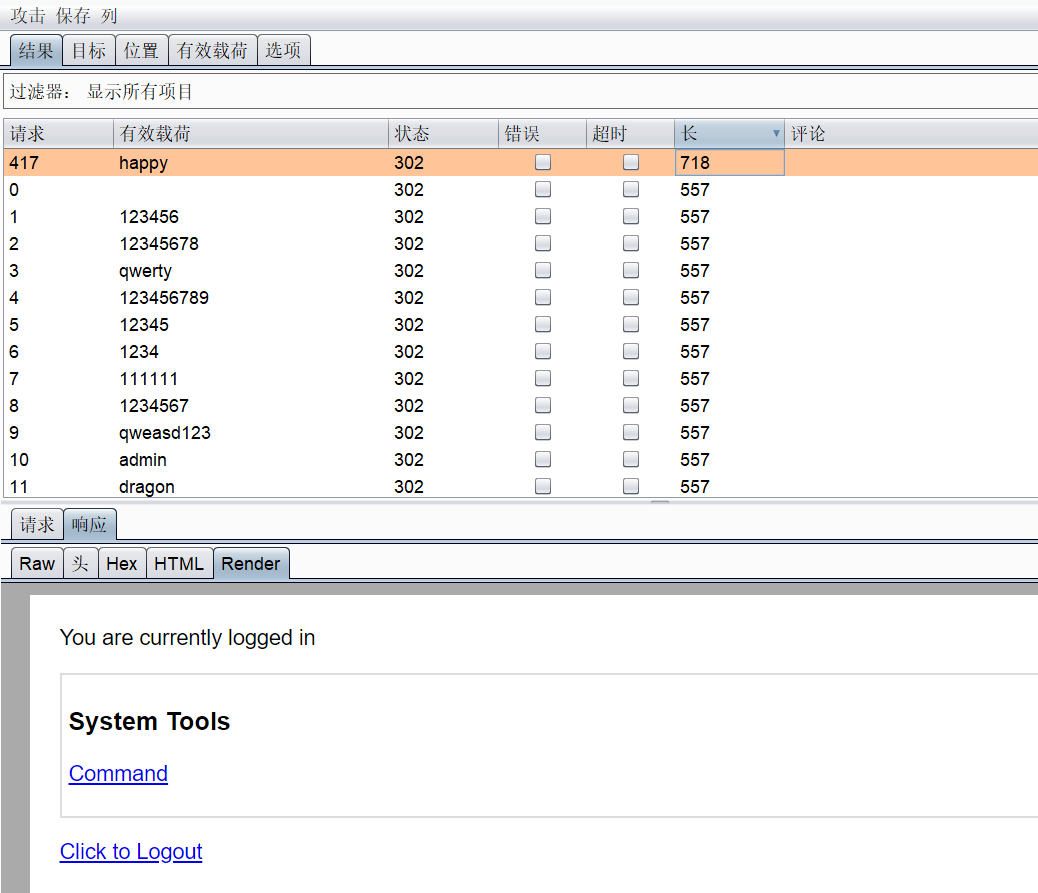The width and height of the screenshot is (1038, 893).
Task: Sort by the 错误 column header
Action: (542, 134)
